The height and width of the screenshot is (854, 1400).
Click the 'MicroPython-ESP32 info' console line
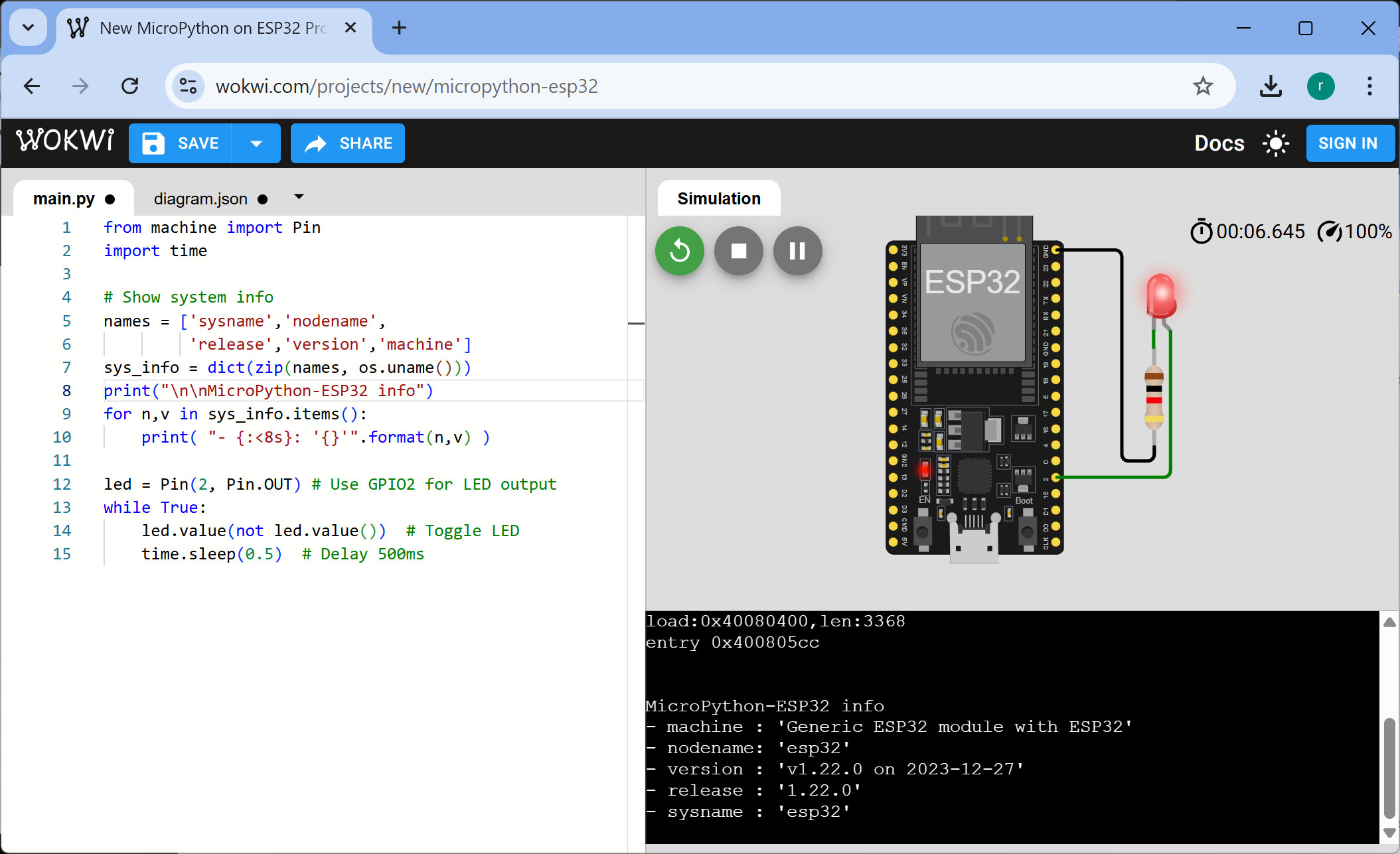(x=765, y=706)
